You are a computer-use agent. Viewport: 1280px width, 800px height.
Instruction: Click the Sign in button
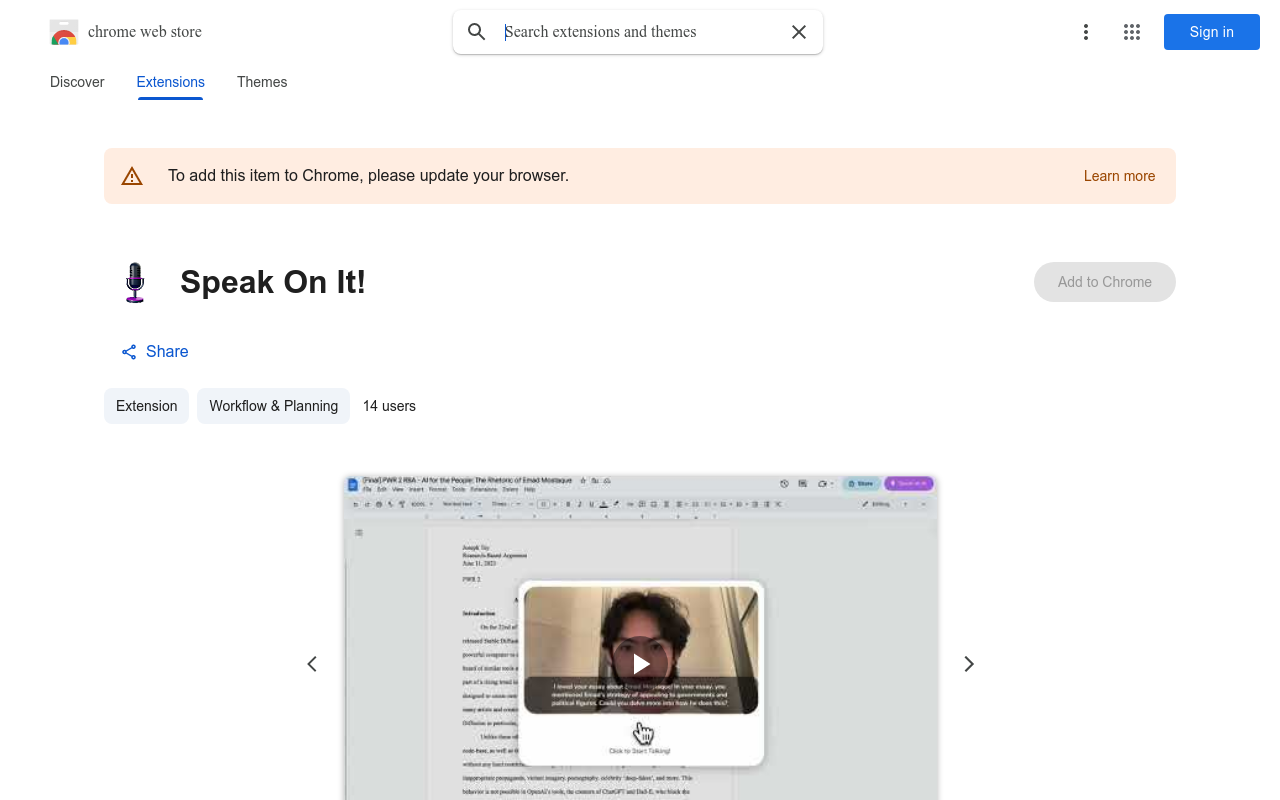[x=1212, y=32]
